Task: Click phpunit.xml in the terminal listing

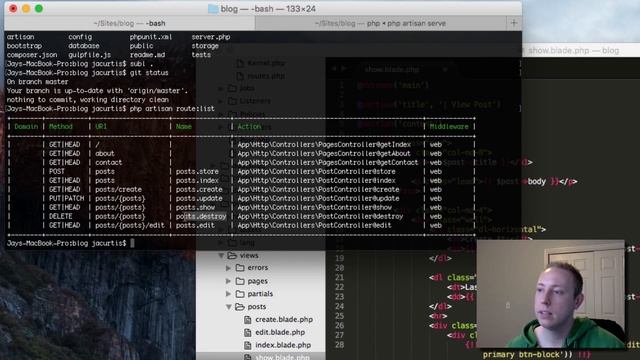Action: click(151, 37)
